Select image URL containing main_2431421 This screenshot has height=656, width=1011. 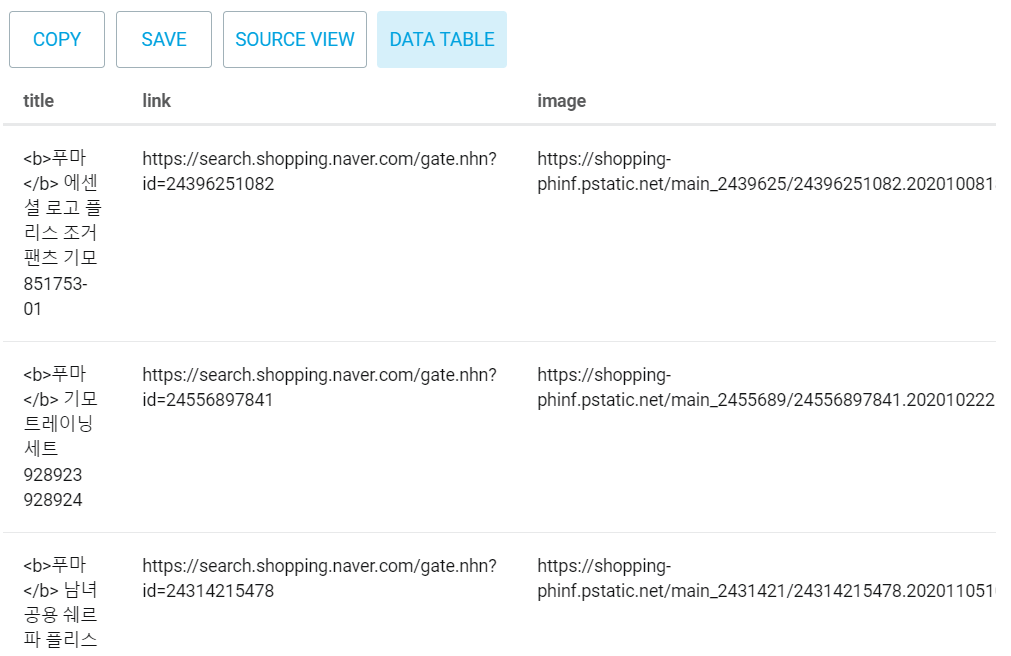pos(766,578)
